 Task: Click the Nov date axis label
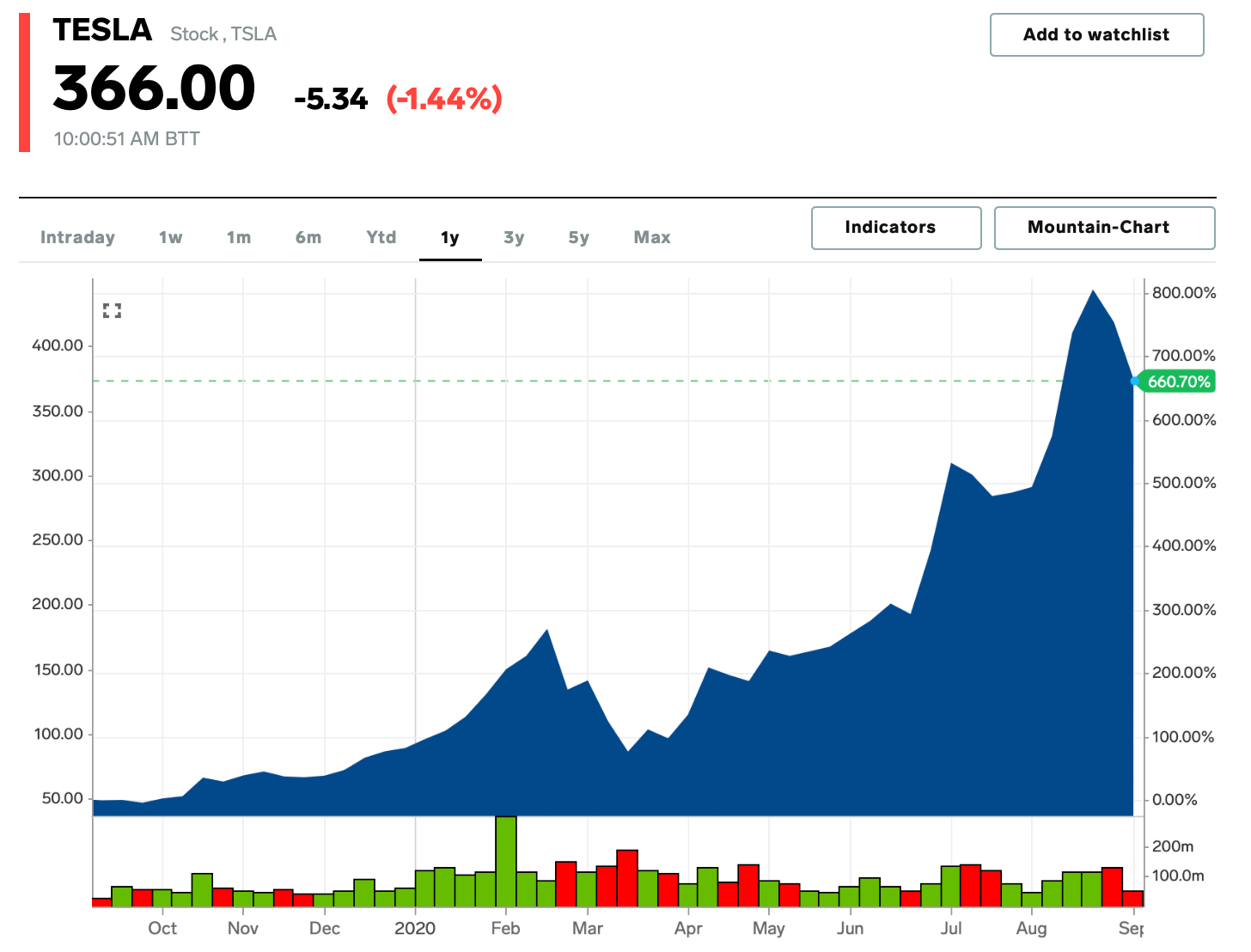243,928
